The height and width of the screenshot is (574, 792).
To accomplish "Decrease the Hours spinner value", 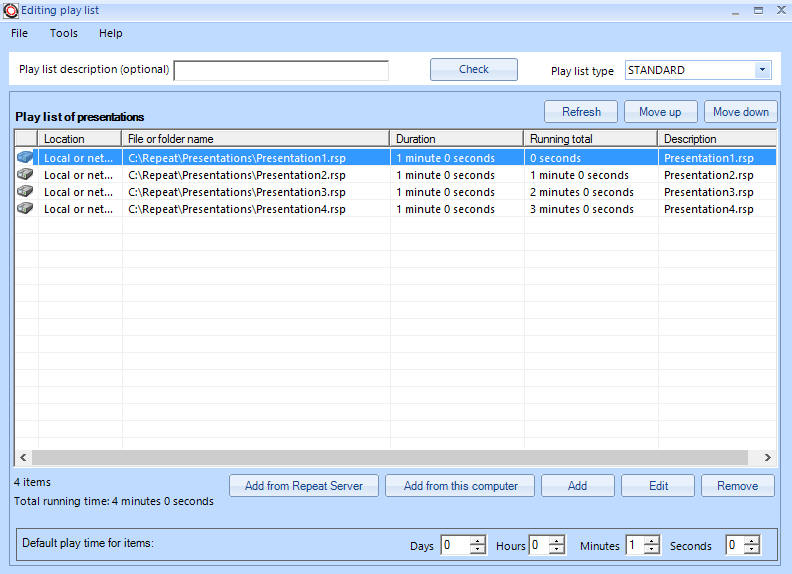I will pos(557,550).
